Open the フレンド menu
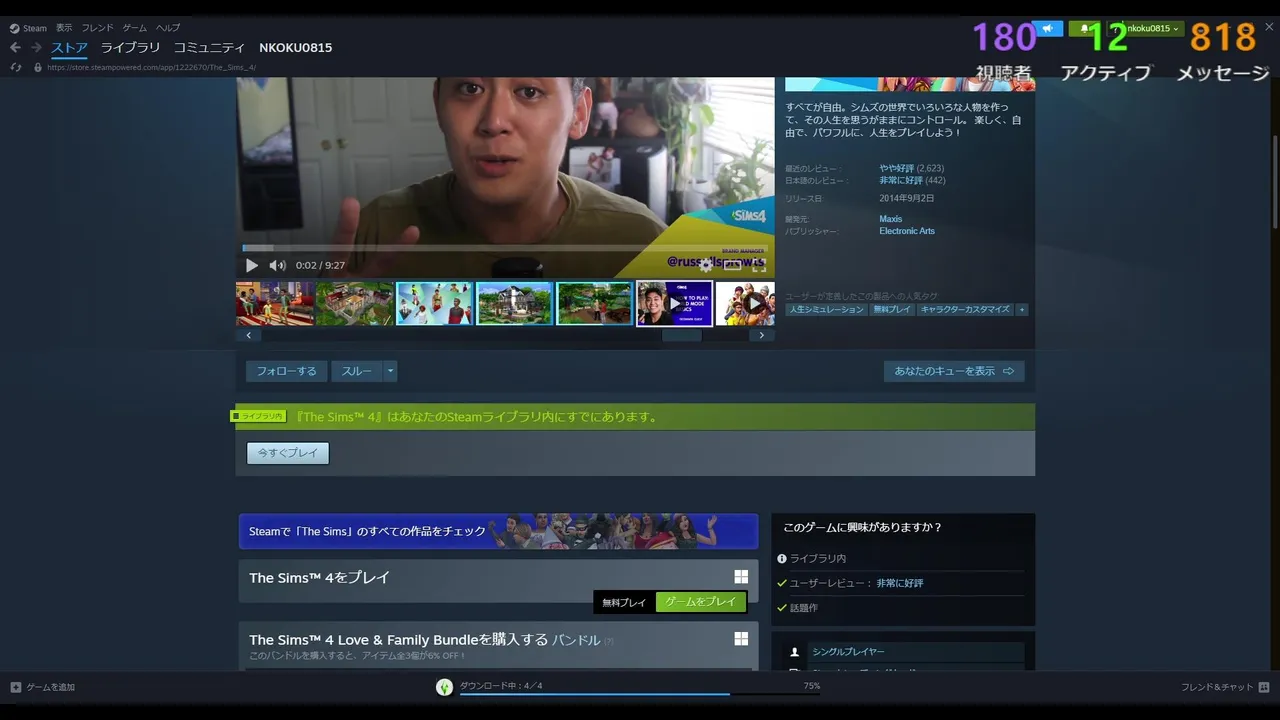The image size is (1280, 720). [x=97, y=28]
